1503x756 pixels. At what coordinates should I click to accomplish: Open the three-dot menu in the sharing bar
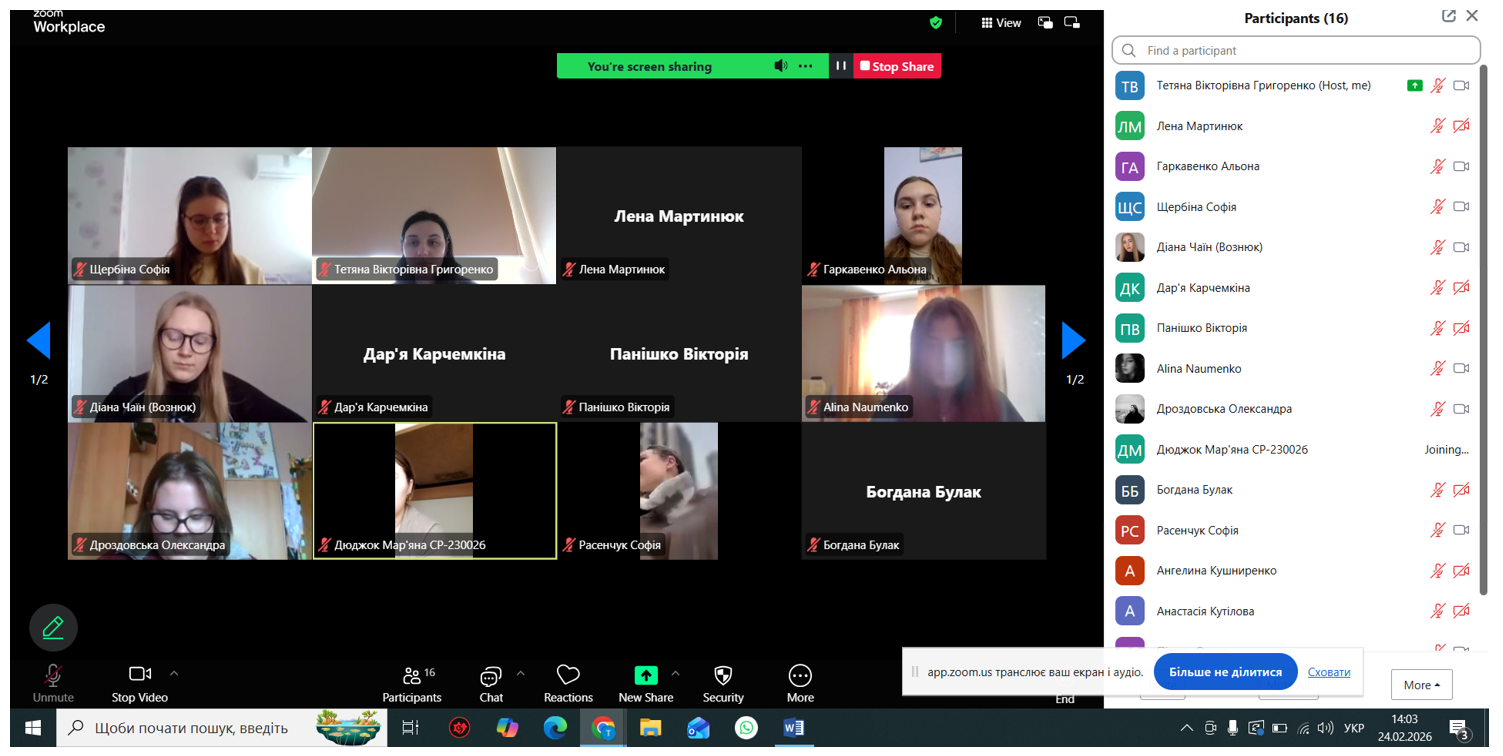806,66
